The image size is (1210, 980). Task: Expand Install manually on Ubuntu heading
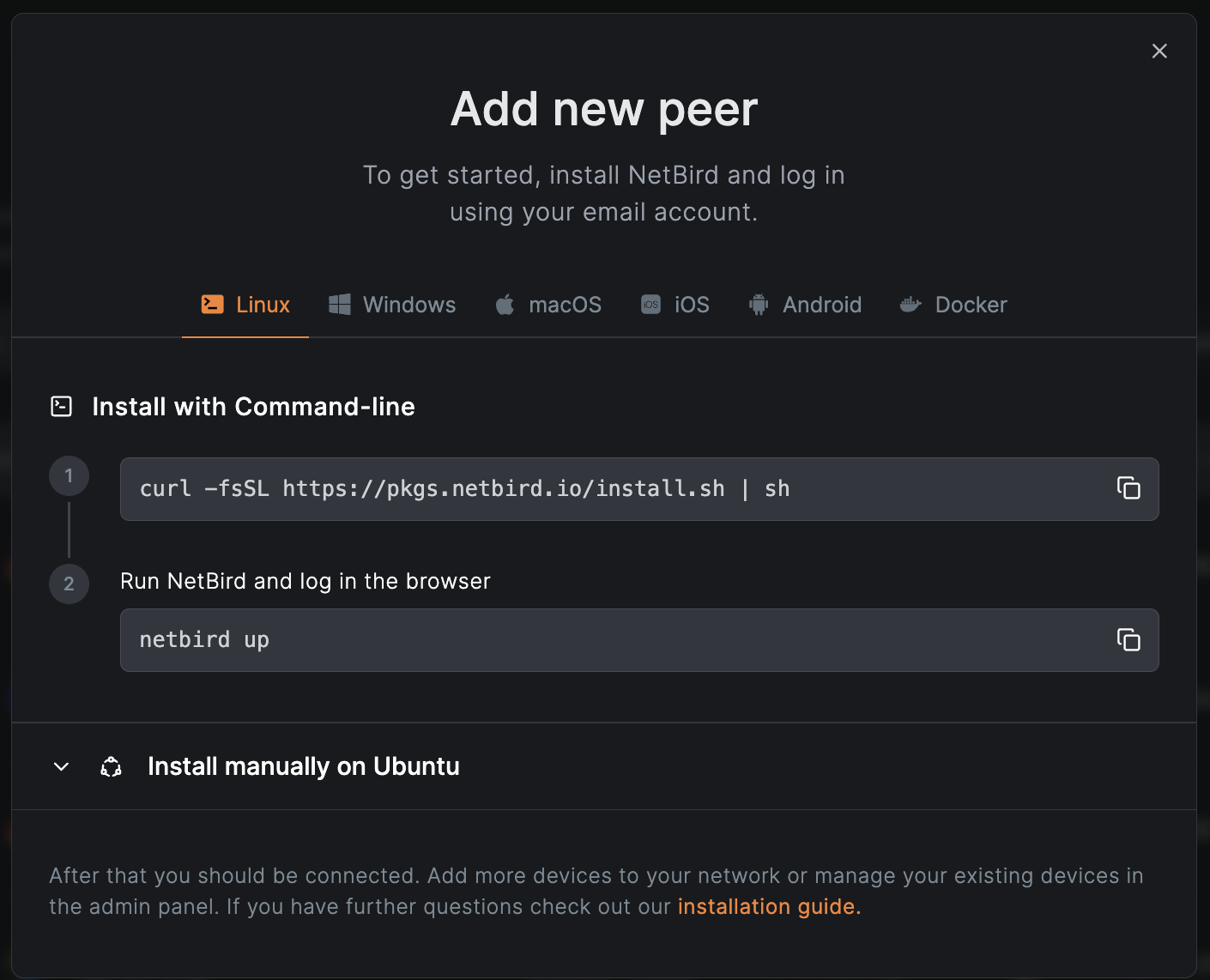(303, 766)
